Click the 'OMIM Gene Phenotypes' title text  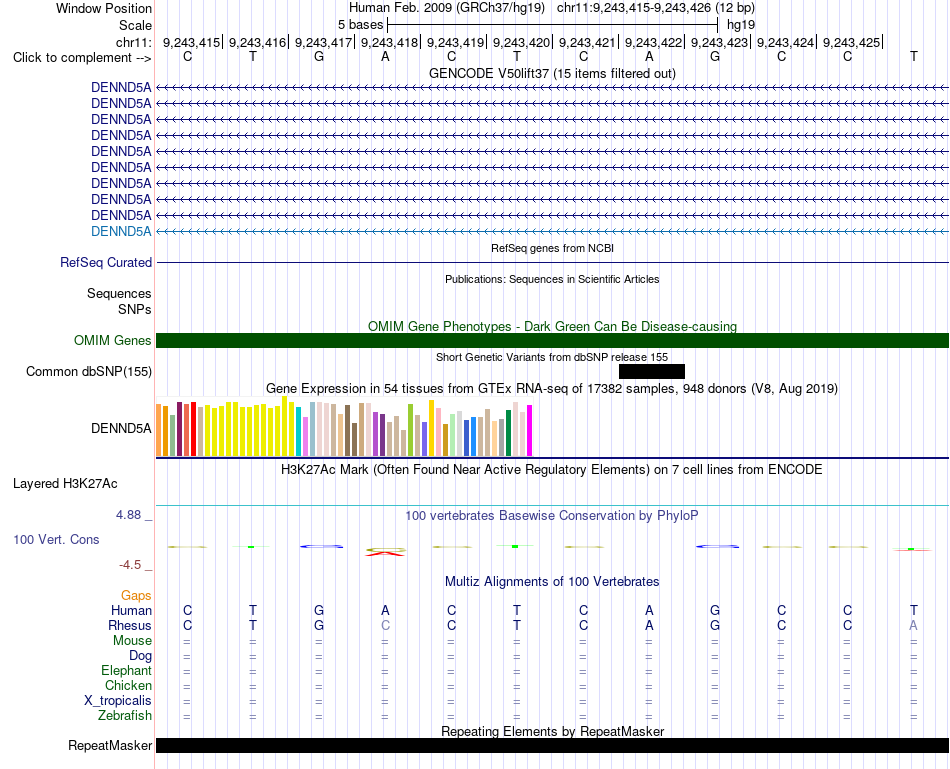coord(553,327)
